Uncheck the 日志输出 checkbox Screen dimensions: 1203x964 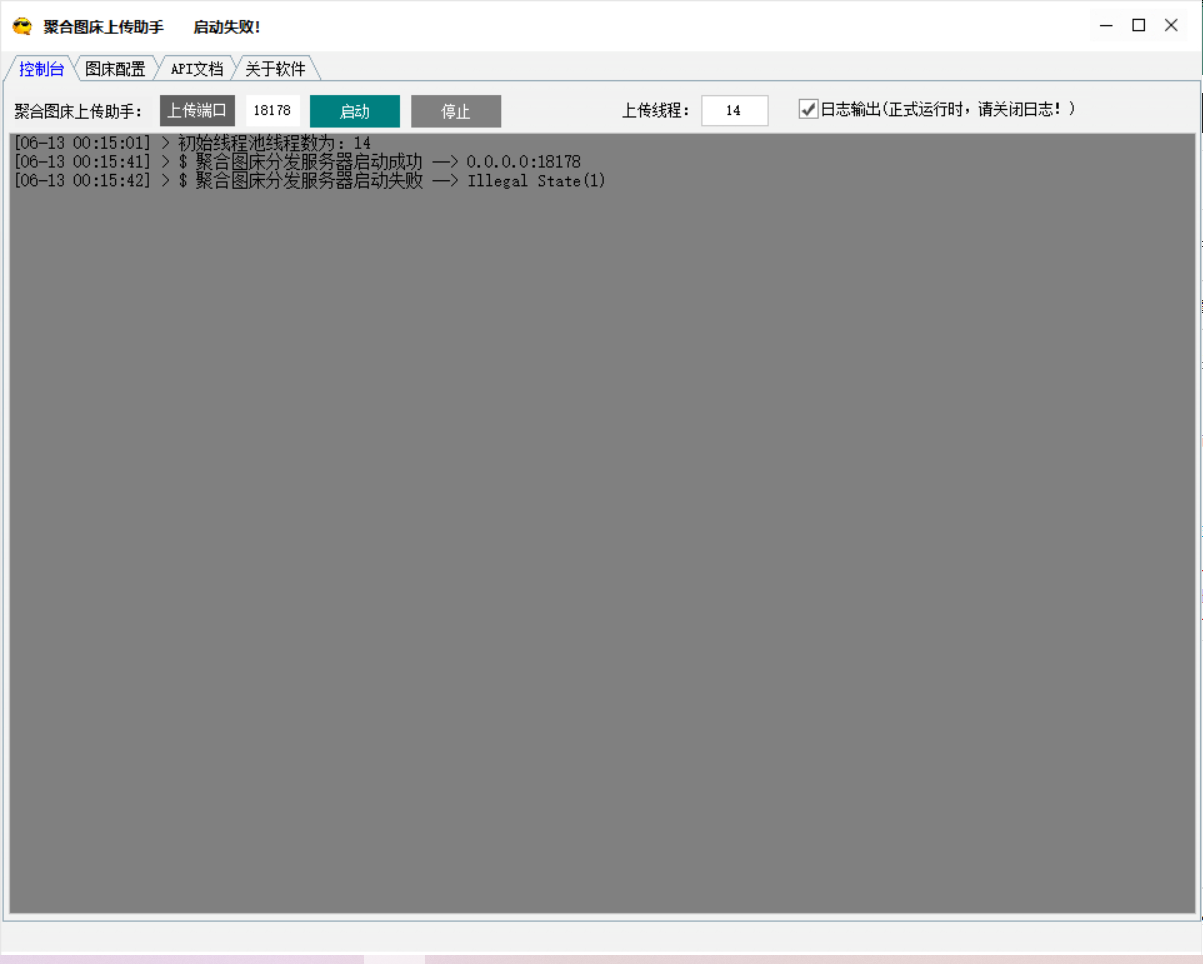pyautogui.click(x=808, y=109)
